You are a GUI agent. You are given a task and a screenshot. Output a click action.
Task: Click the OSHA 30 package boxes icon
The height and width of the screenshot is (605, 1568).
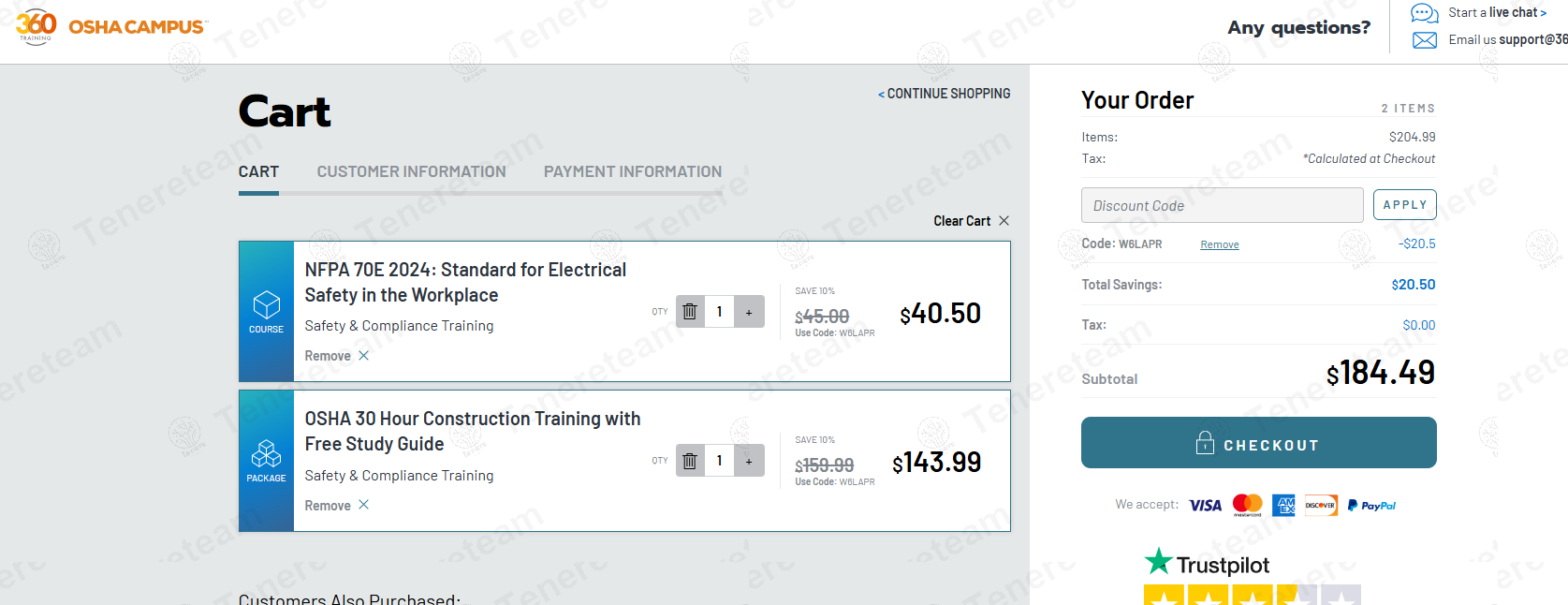(x=267, y=454)
